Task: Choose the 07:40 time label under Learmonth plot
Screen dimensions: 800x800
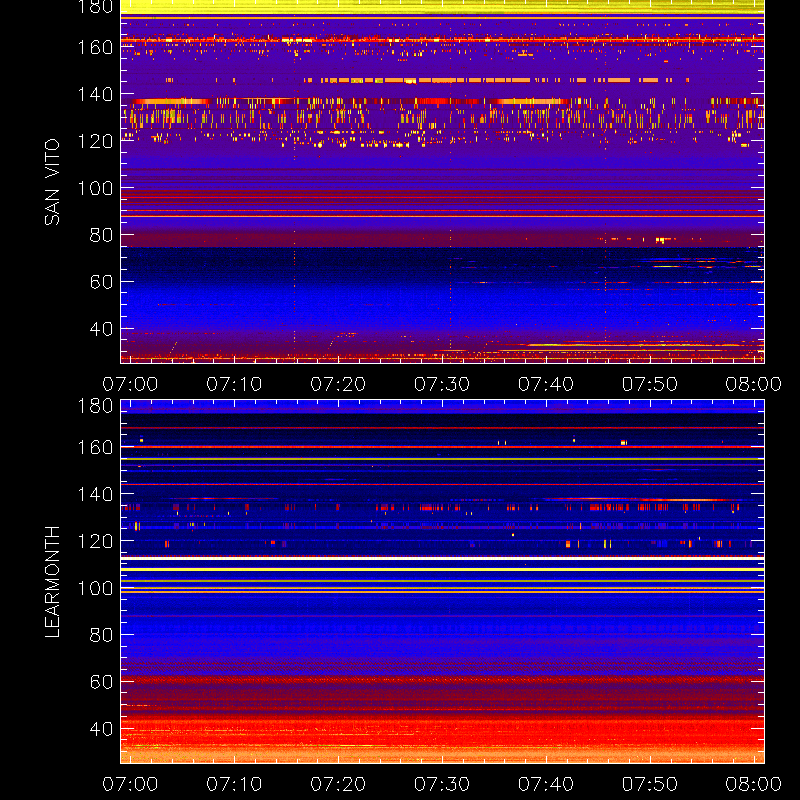Action: [x=546, y=784]
